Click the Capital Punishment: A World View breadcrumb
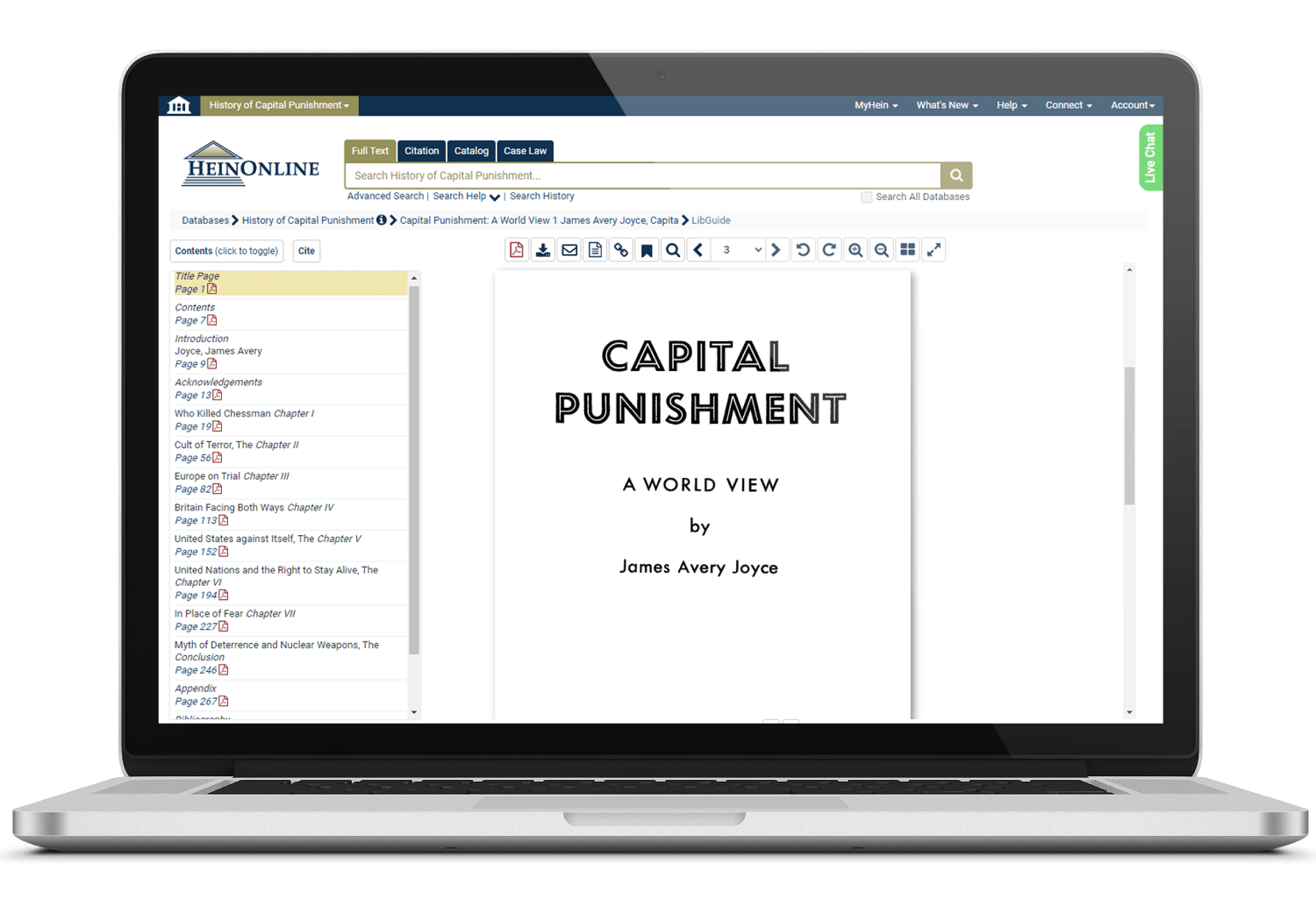This screenshot has height=914, width=1316. 539,220
